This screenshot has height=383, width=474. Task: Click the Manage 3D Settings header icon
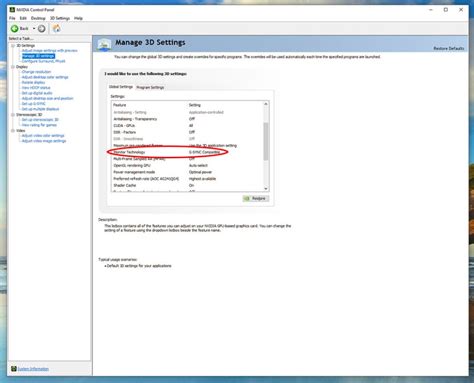104,45
